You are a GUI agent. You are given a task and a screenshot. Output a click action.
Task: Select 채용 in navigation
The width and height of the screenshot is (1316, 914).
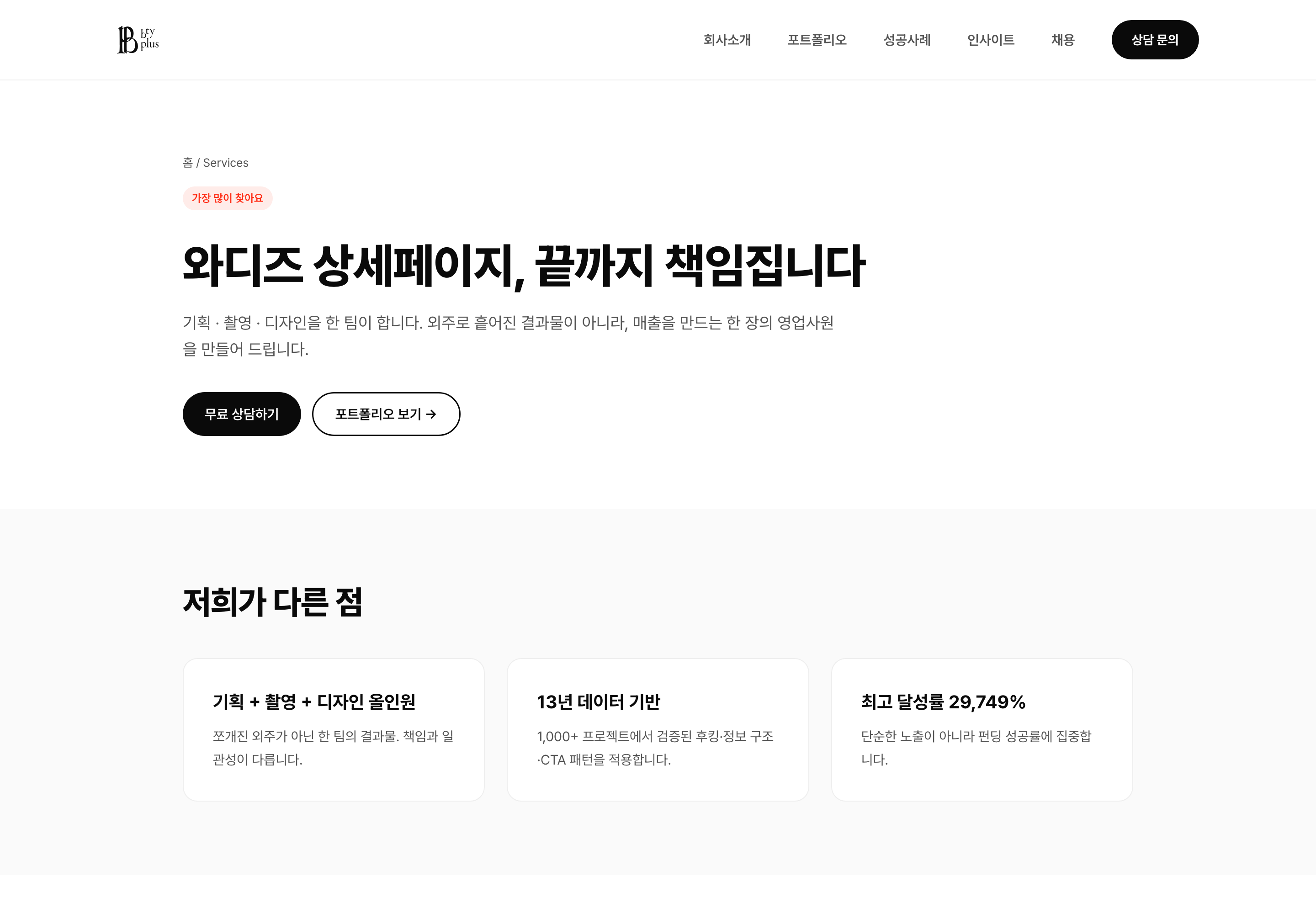click(1062, 40)
